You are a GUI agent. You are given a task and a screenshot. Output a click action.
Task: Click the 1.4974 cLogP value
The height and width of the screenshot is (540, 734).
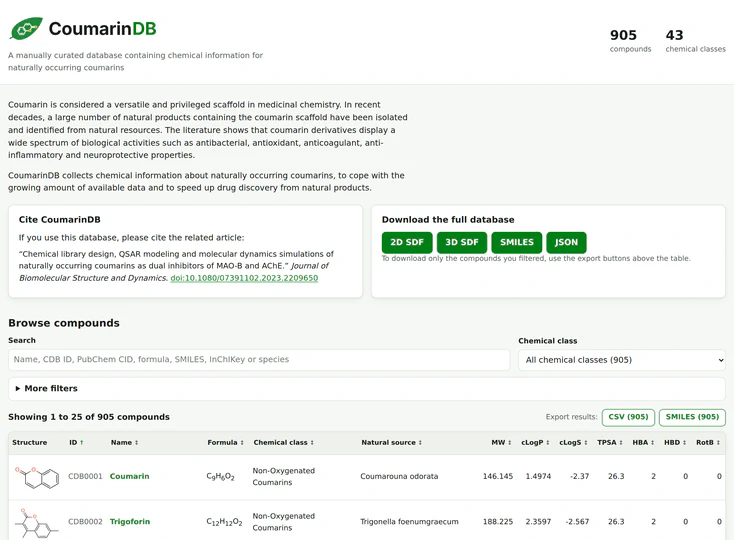pos(538,476)
